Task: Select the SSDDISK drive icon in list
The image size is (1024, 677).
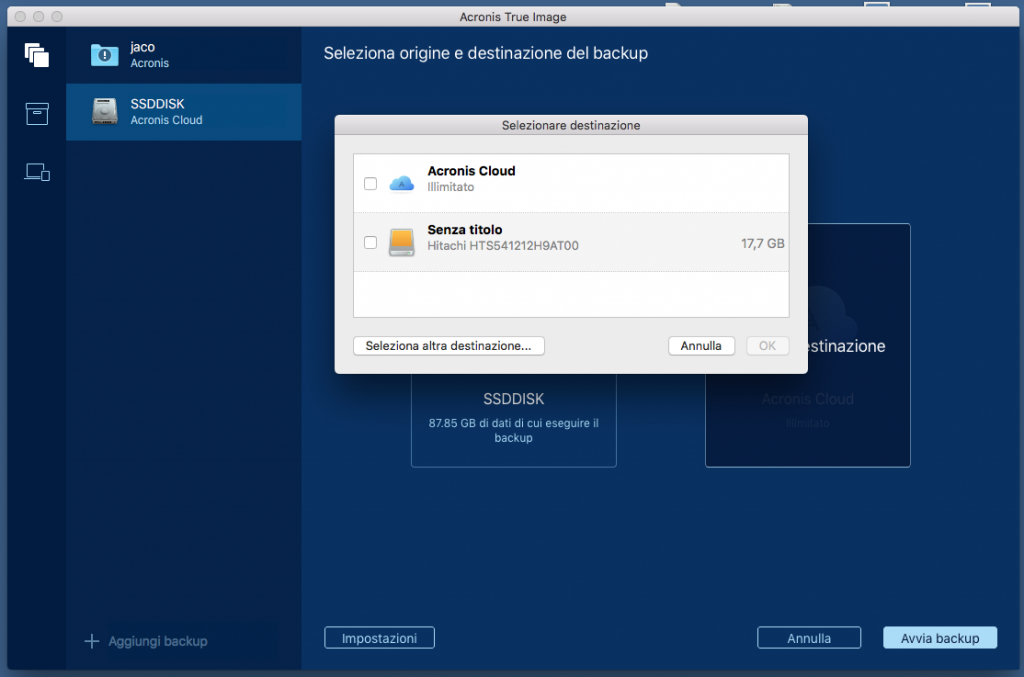Action: point(104,112)
